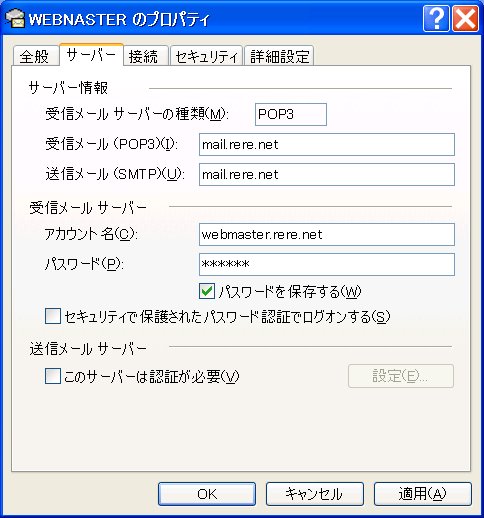Switch to the セキュリティ tab

206,56
